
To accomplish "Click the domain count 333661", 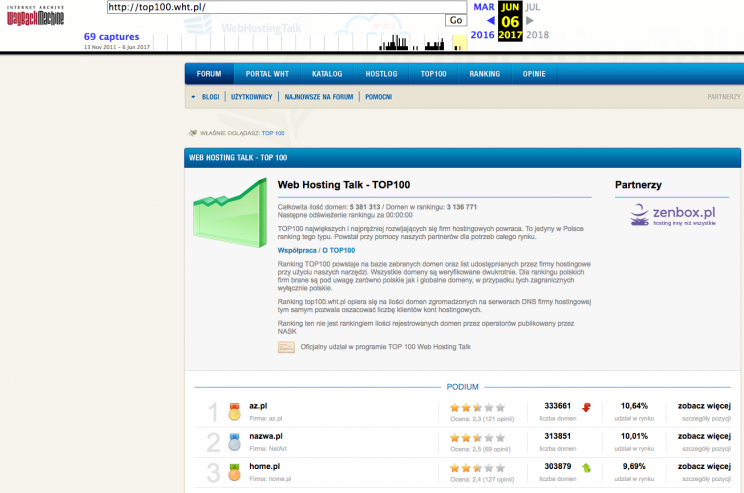I will [558, 406].
